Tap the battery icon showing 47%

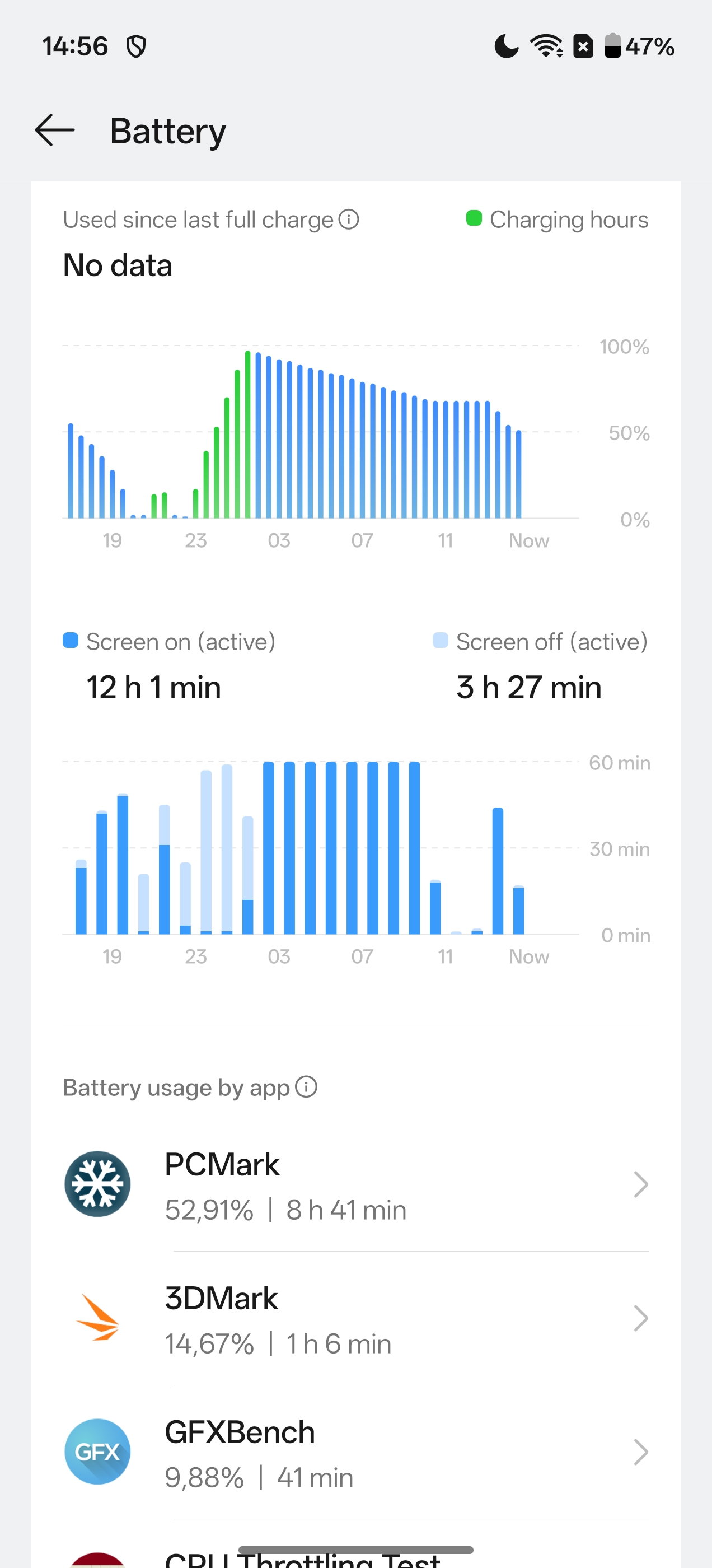click(612, 46)
